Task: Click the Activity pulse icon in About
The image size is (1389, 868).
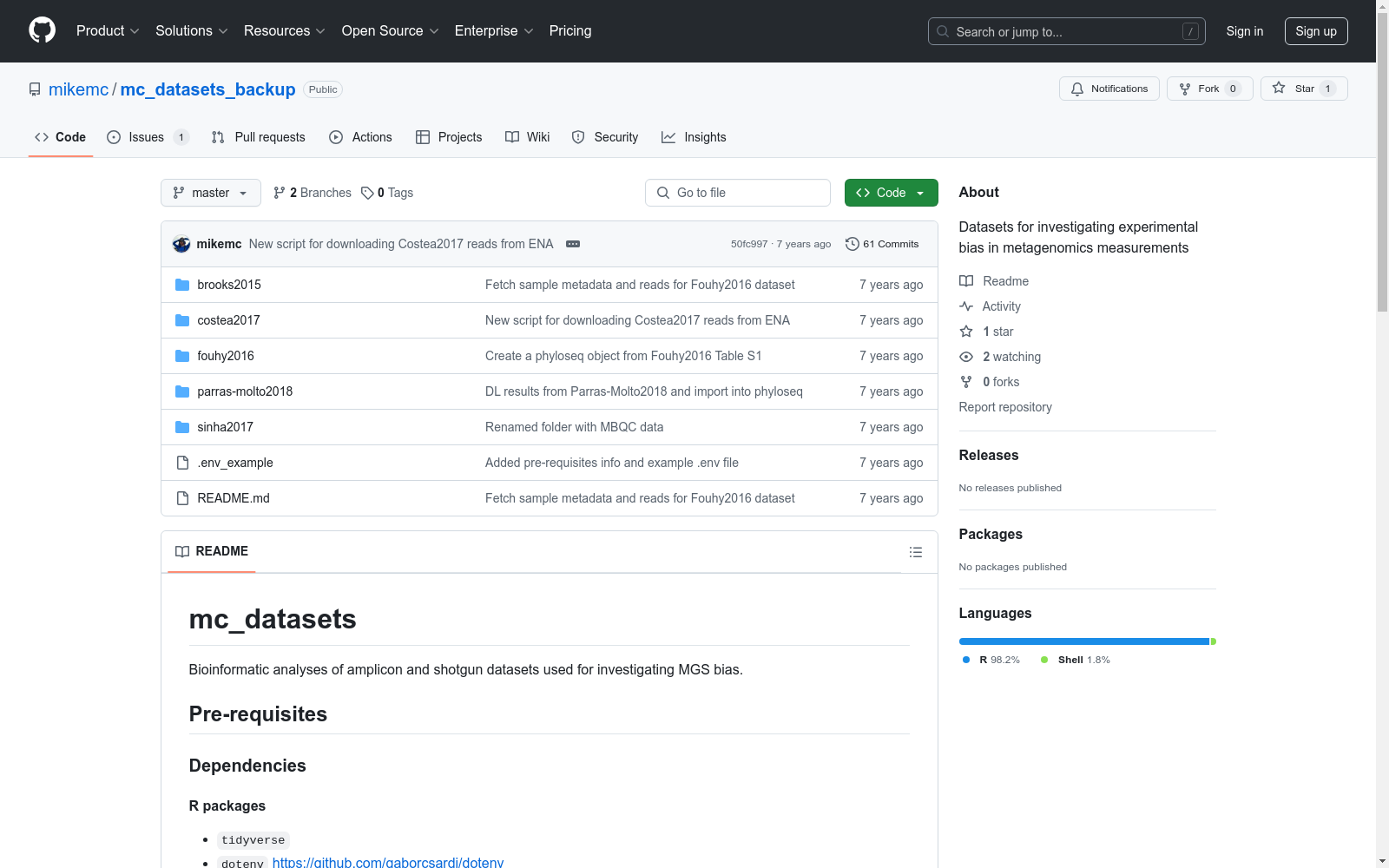Action: coord(966,306)
